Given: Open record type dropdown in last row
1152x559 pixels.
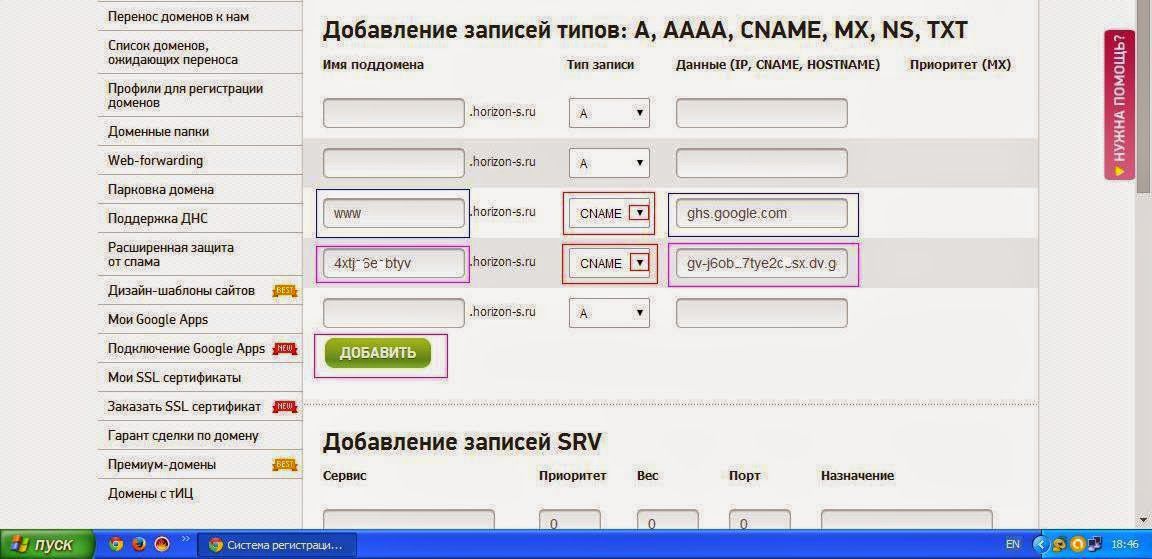Looking at the screenshot, I should pos(609,313).
